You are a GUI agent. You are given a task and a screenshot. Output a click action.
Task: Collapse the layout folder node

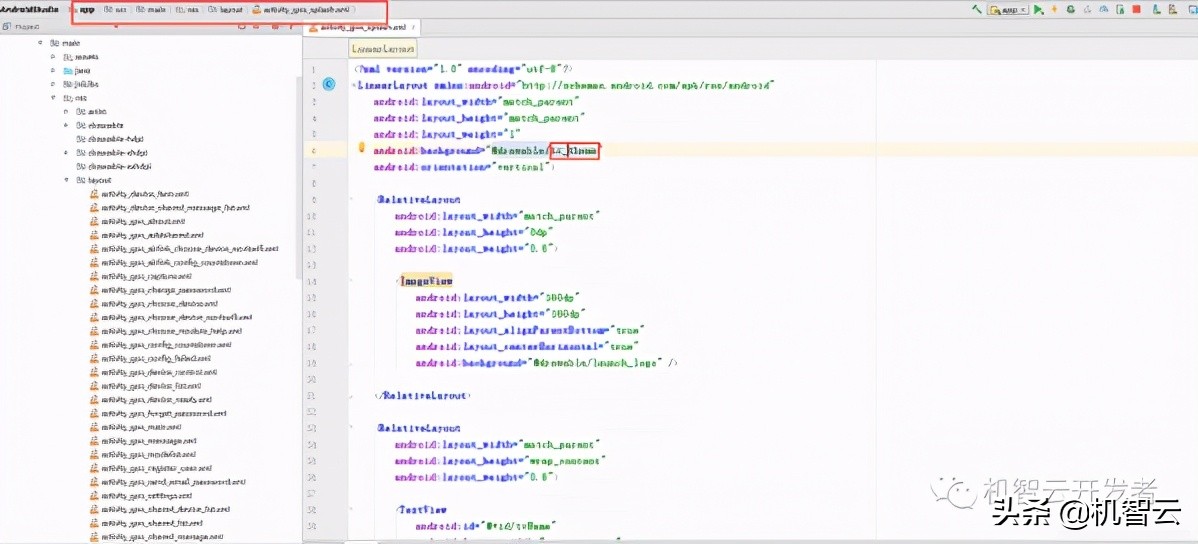tap(67, 180)
